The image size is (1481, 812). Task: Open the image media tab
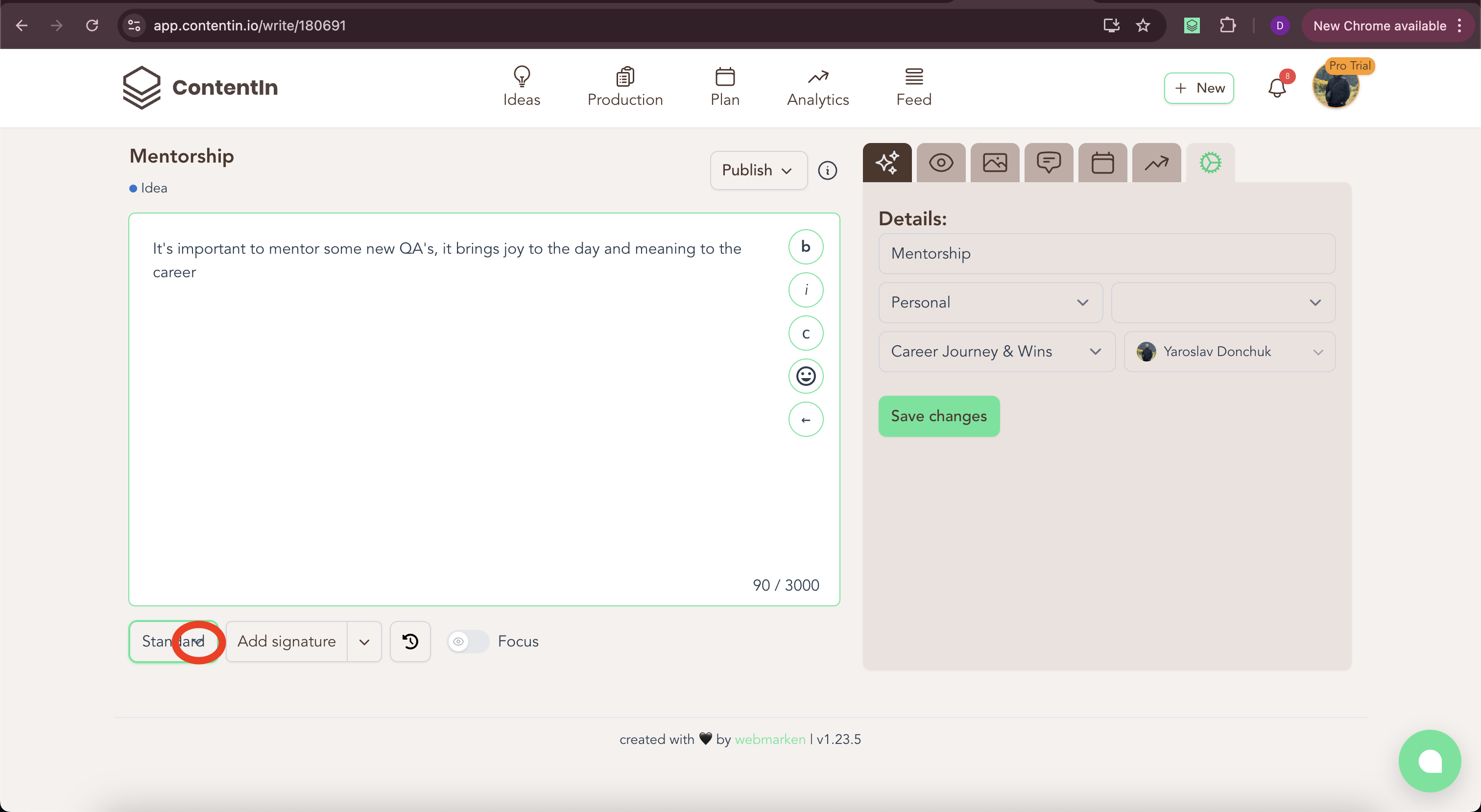995,163
